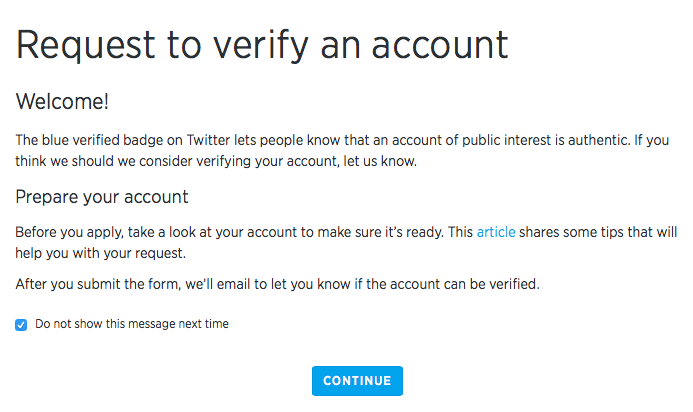Click the 'Welcome!' subheading
693x412 pixels.
click(62, 101)
